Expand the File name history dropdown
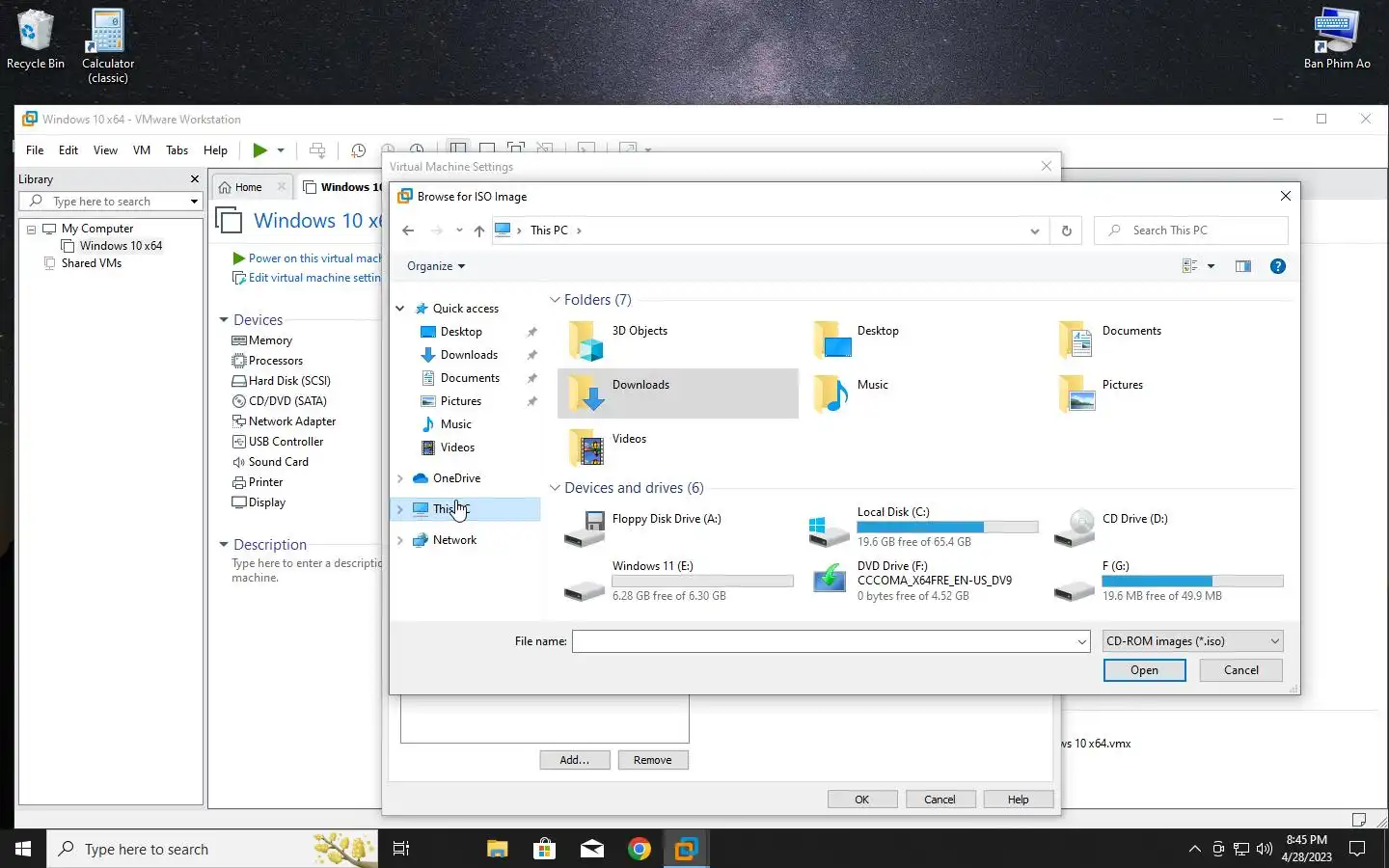The image size is (1389, 868). pos(1082,641)
